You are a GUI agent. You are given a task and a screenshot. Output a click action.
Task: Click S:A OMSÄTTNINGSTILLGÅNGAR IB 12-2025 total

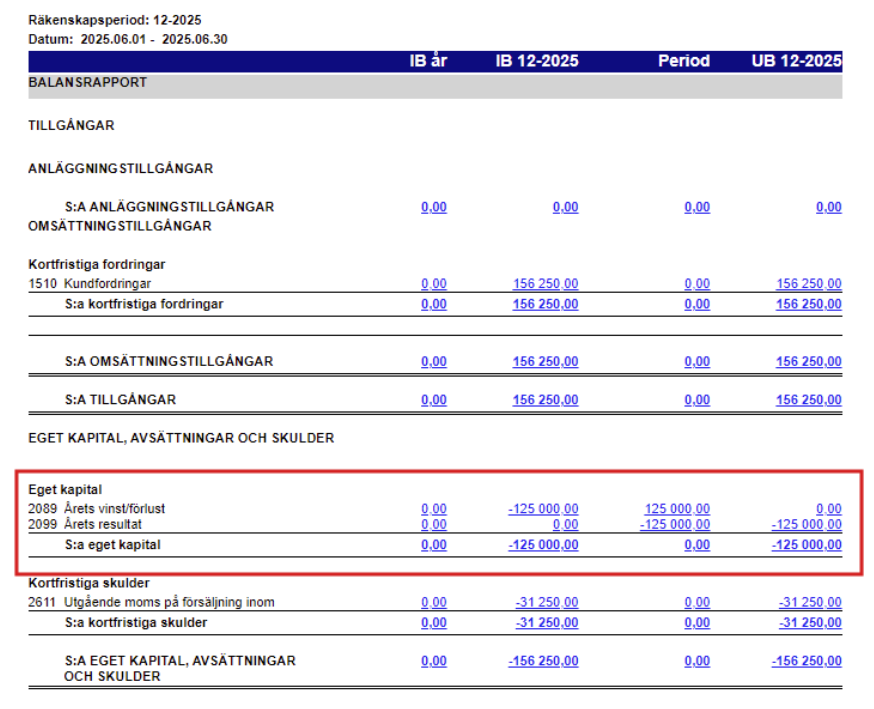point(545,361)
